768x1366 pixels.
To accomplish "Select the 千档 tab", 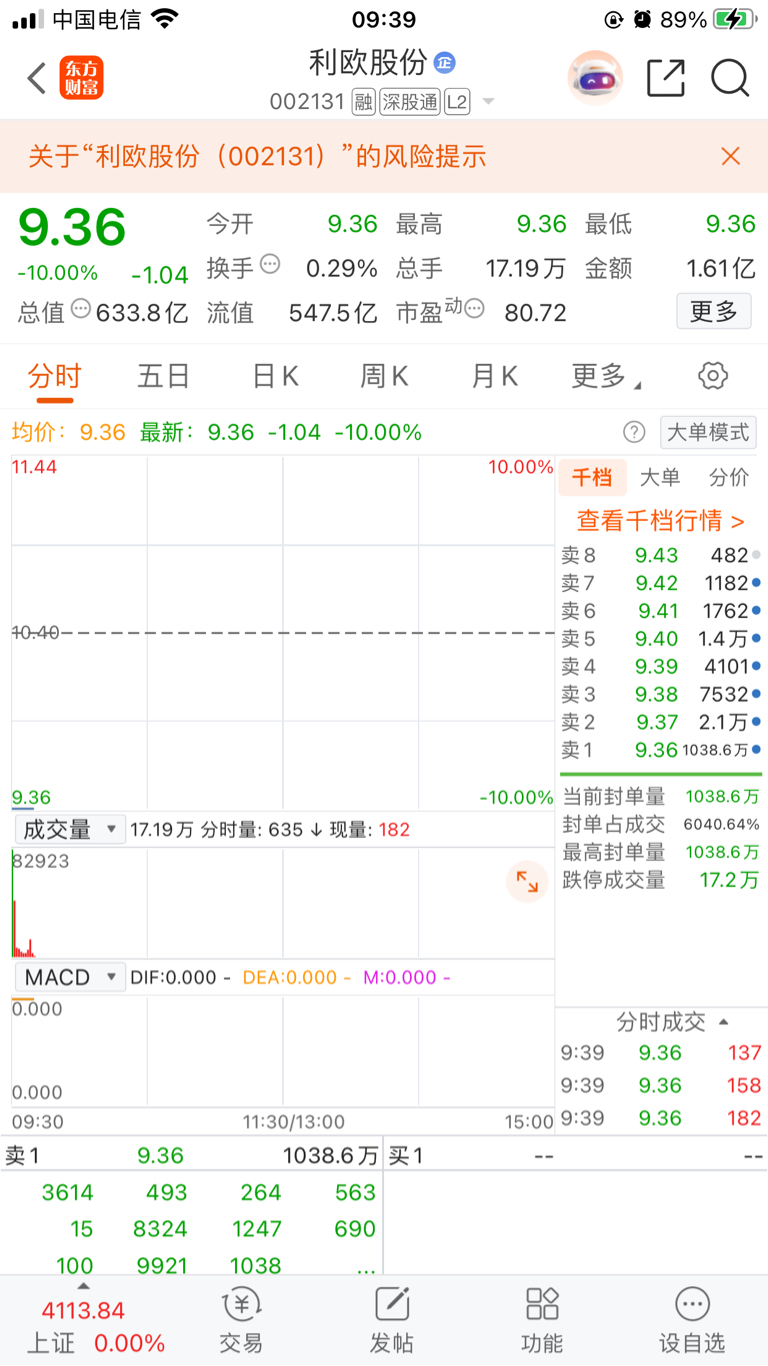I will point(592,477).
